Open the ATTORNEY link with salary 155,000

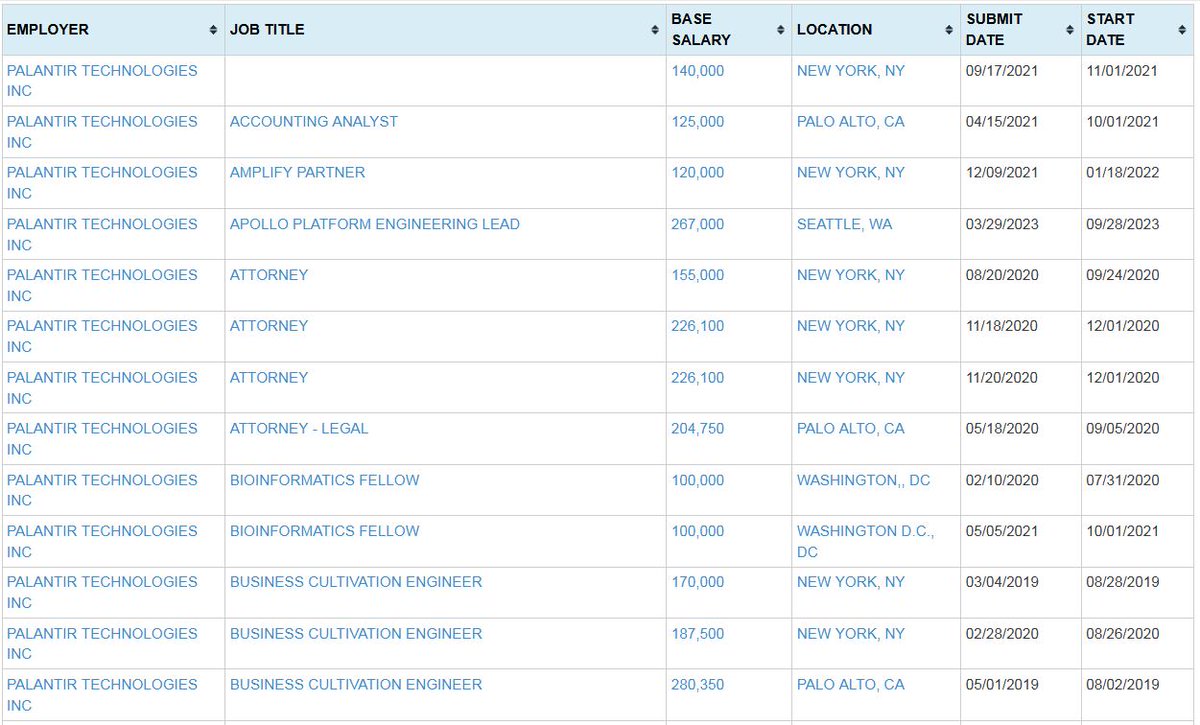[x=269, y=274]
